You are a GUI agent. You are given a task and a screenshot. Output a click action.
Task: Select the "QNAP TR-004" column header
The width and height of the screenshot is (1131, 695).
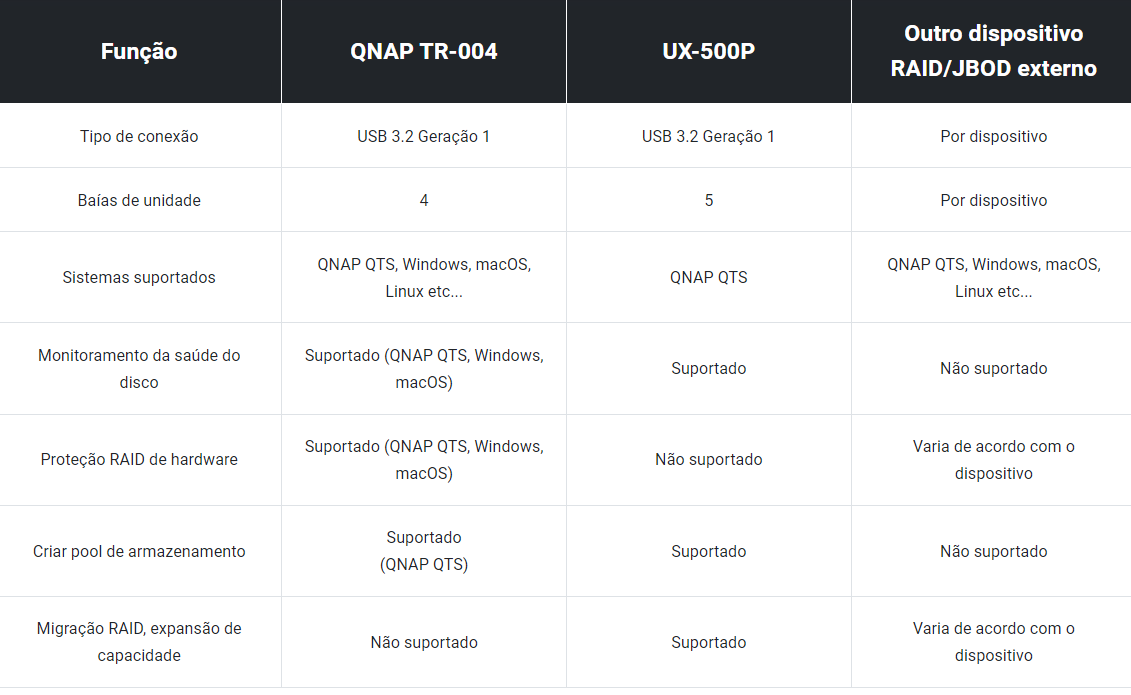pyautogui.click(x=424, y=51)
